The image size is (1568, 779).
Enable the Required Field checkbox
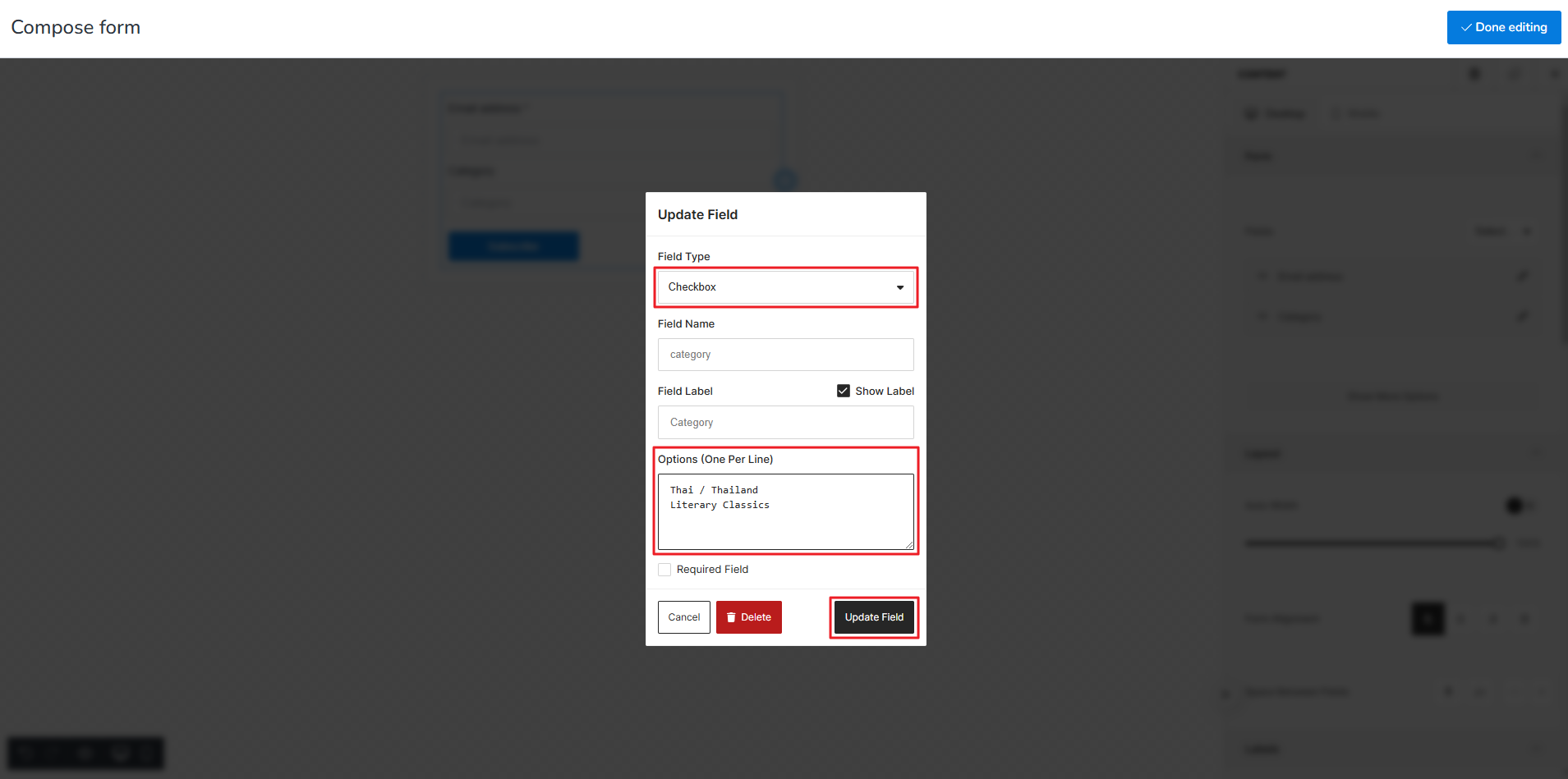[x=664, y=569]
